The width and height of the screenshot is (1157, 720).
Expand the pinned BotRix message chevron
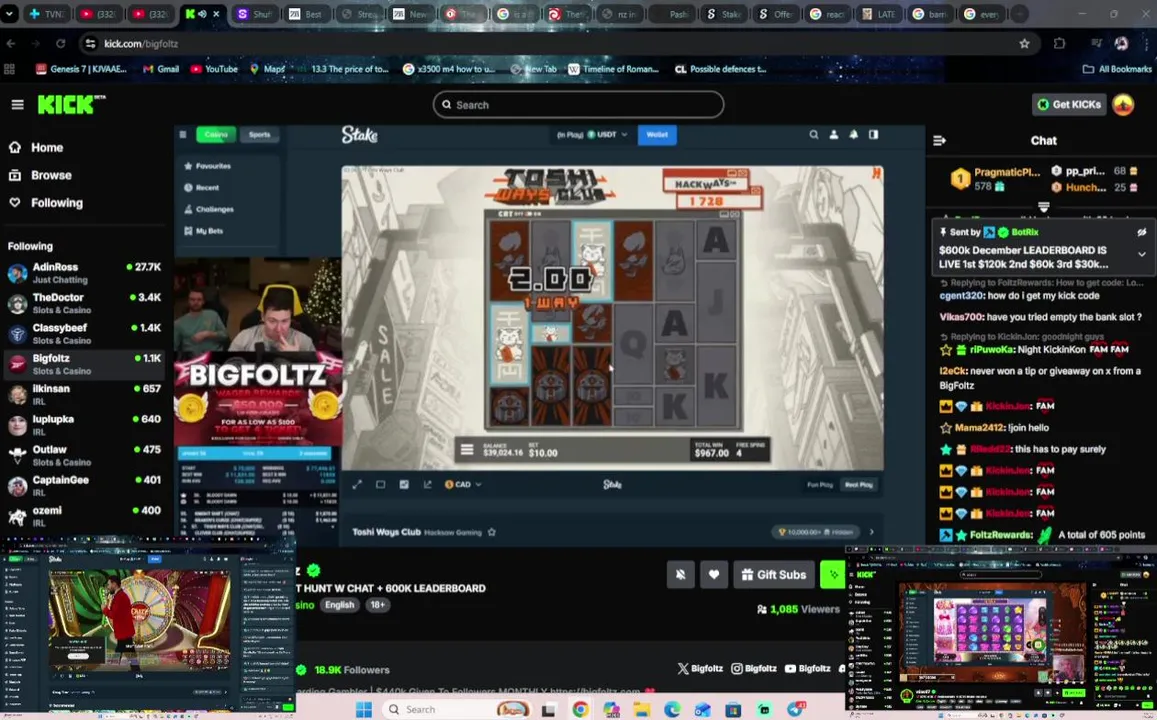(x=1142, y=254)
